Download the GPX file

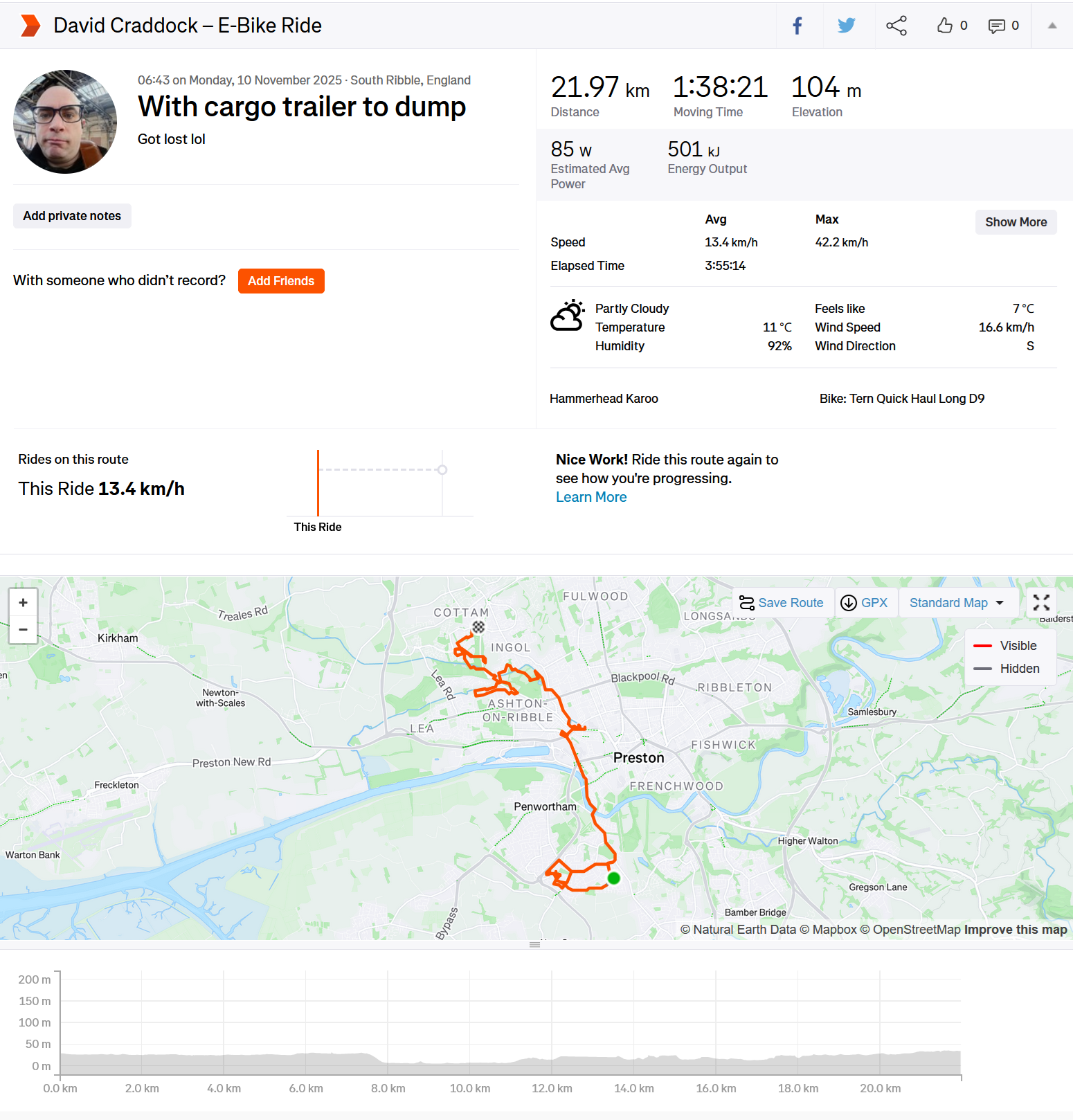tap(864, 603)
